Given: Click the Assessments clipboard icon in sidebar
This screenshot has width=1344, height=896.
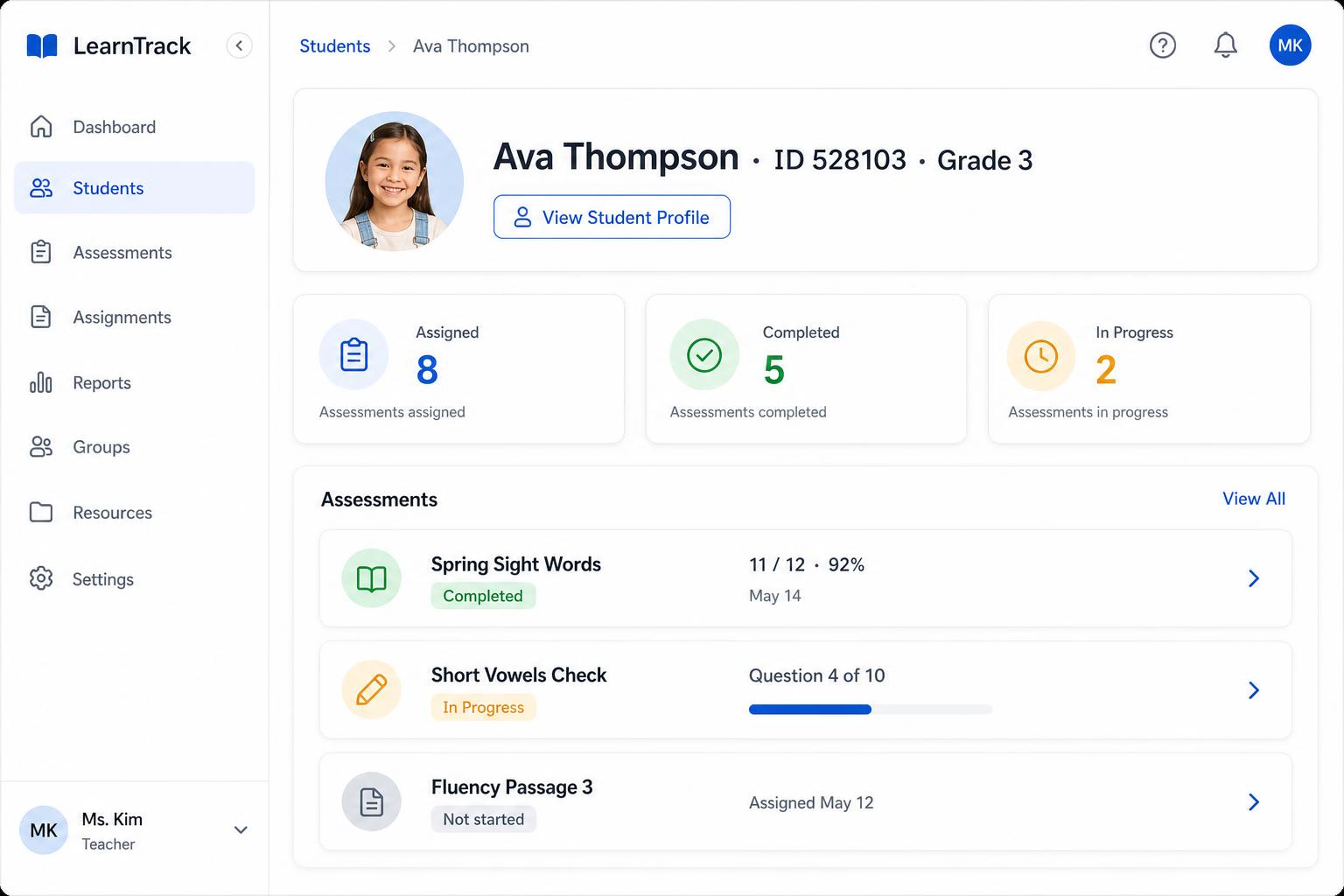Looking at the screenshot, I should pyautogui.click(x=41, y=252).
